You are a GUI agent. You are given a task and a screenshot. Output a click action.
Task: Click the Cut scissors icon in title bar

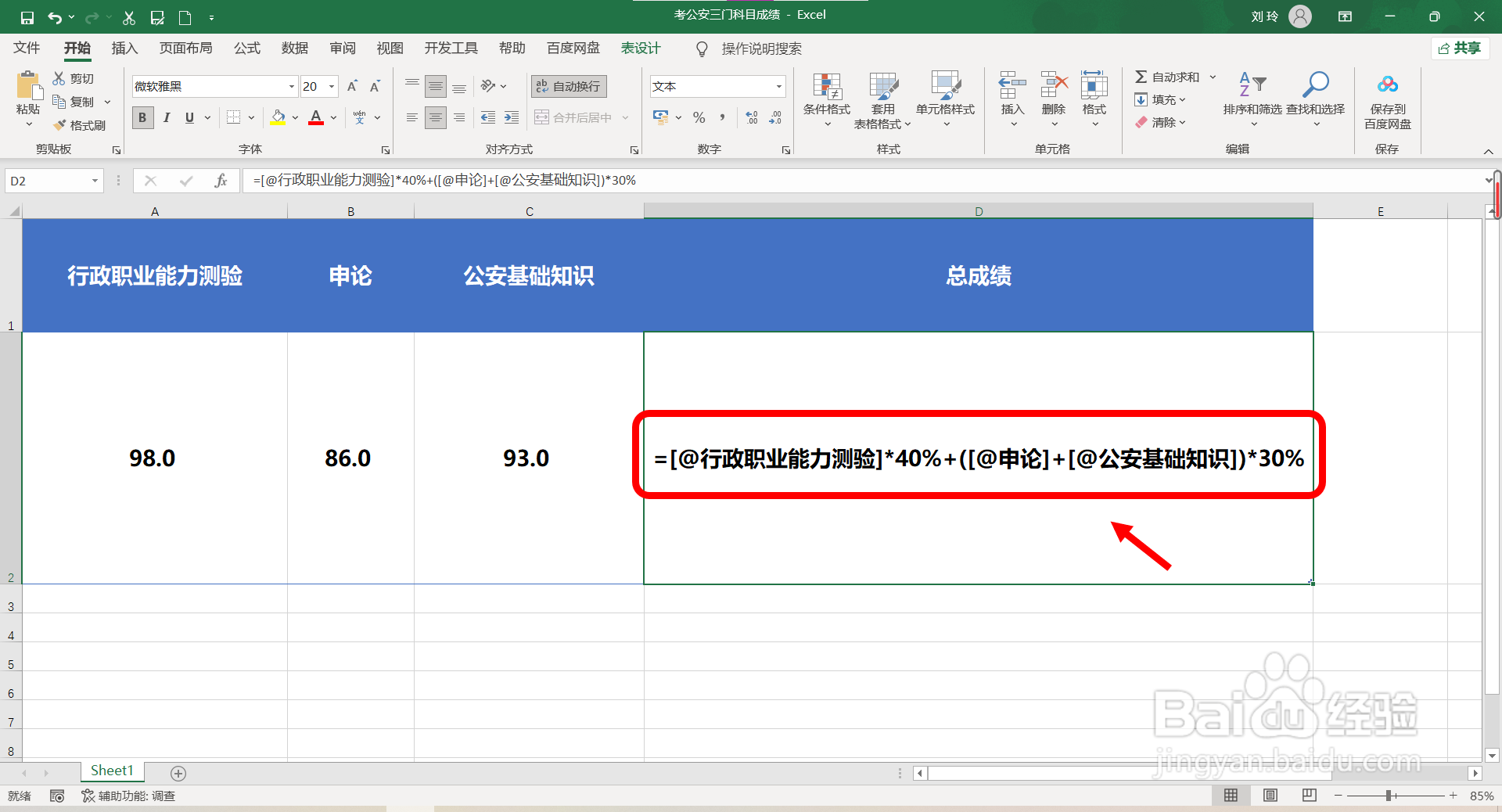click(x=129, y=17)
